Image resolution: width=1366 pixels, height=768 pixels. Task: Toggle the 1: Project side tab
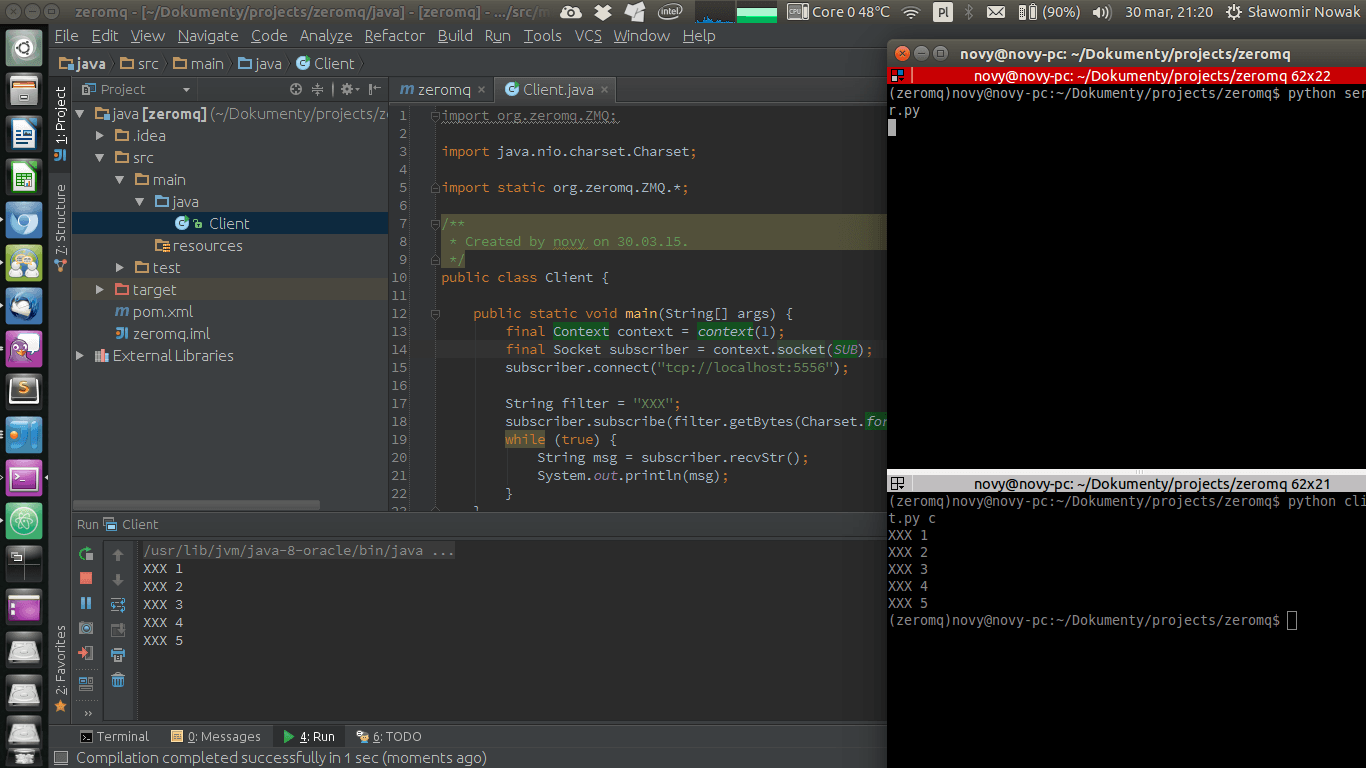(60, 124)
